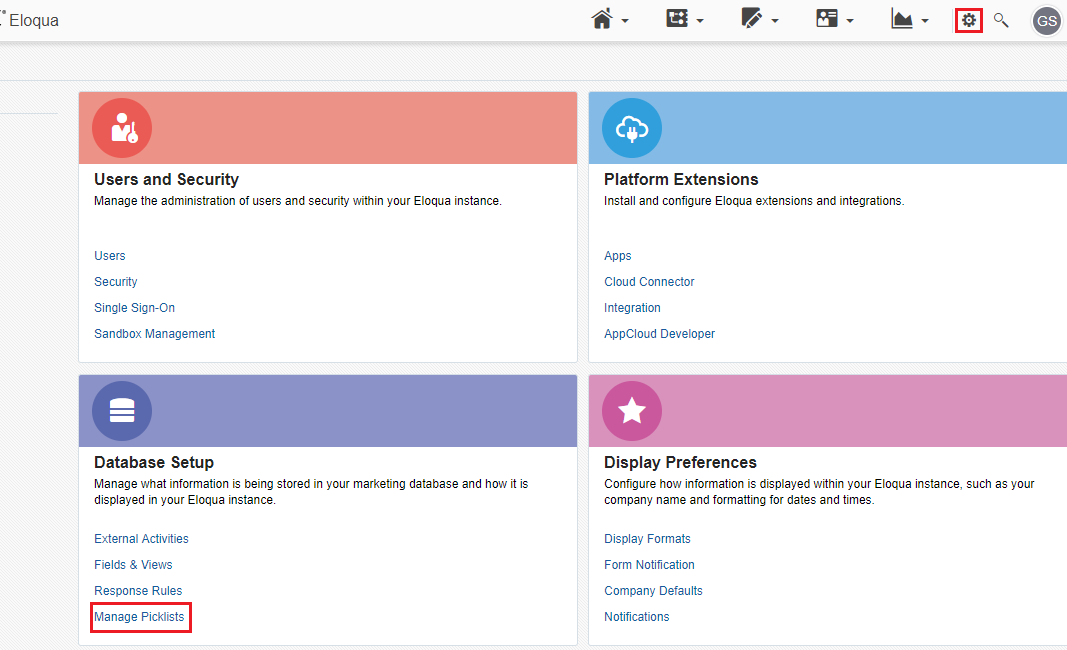Click the Database Setup stack icon
This screenshot has height=650, width=1067.
pyautogui.click(x=122, y=411)
